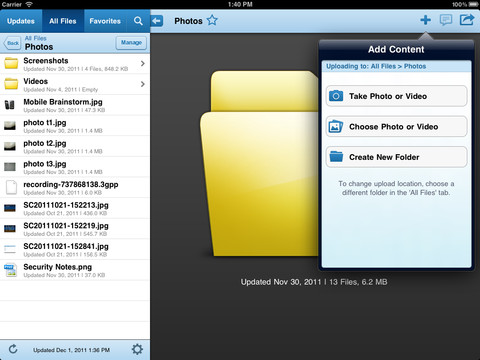Open the Mobile Brainstorm.jpg file
Screen dimensions: 480x360
point(75,105)
